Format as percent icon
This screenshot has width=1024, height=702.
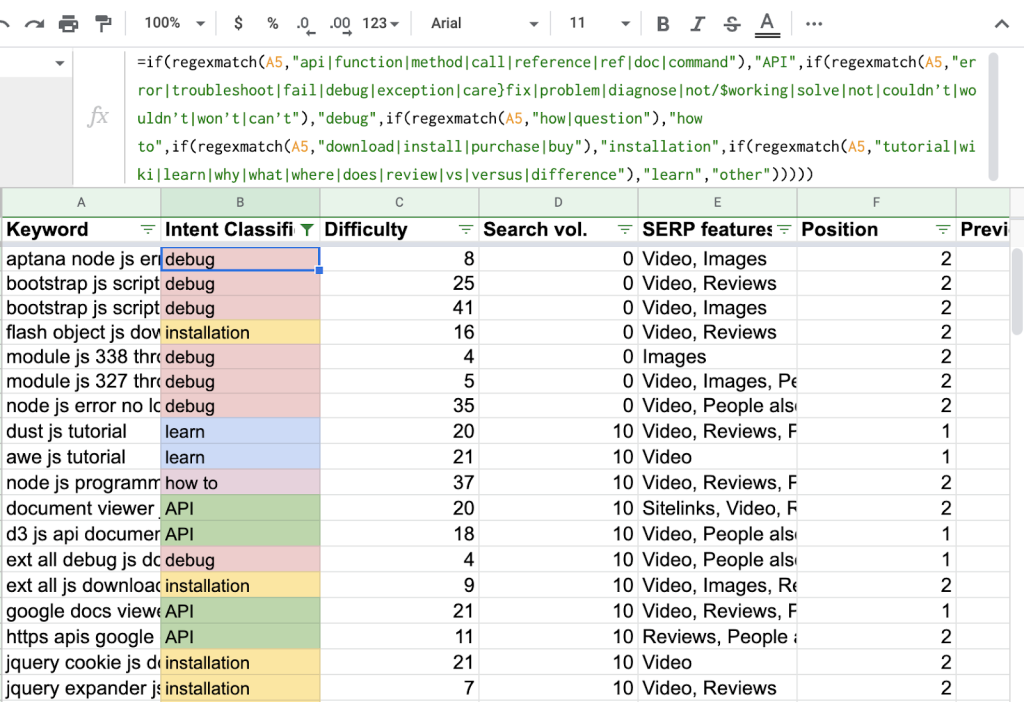pos(273,24)
